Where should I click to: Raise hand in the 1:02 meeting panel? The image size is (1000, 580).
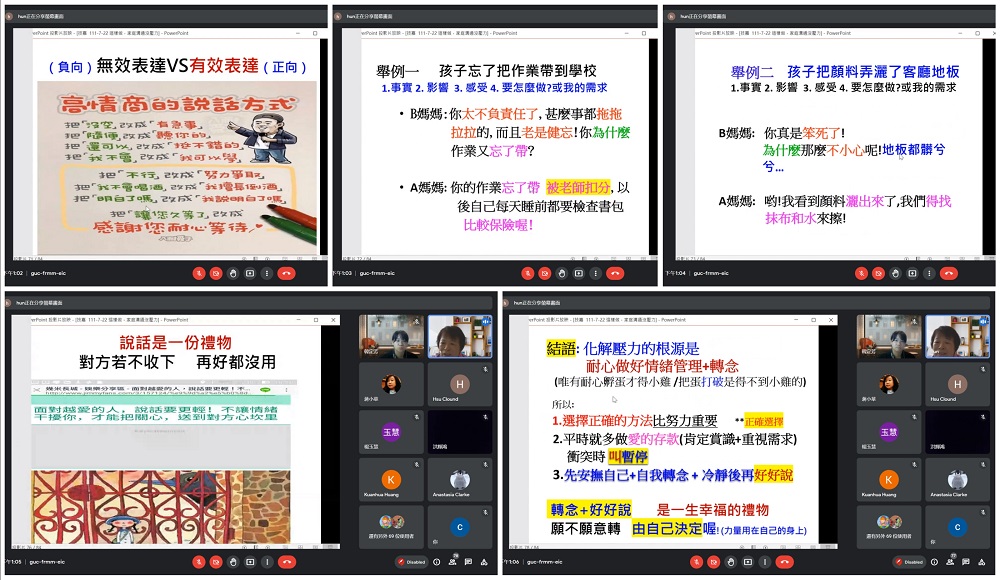point(233,273)
